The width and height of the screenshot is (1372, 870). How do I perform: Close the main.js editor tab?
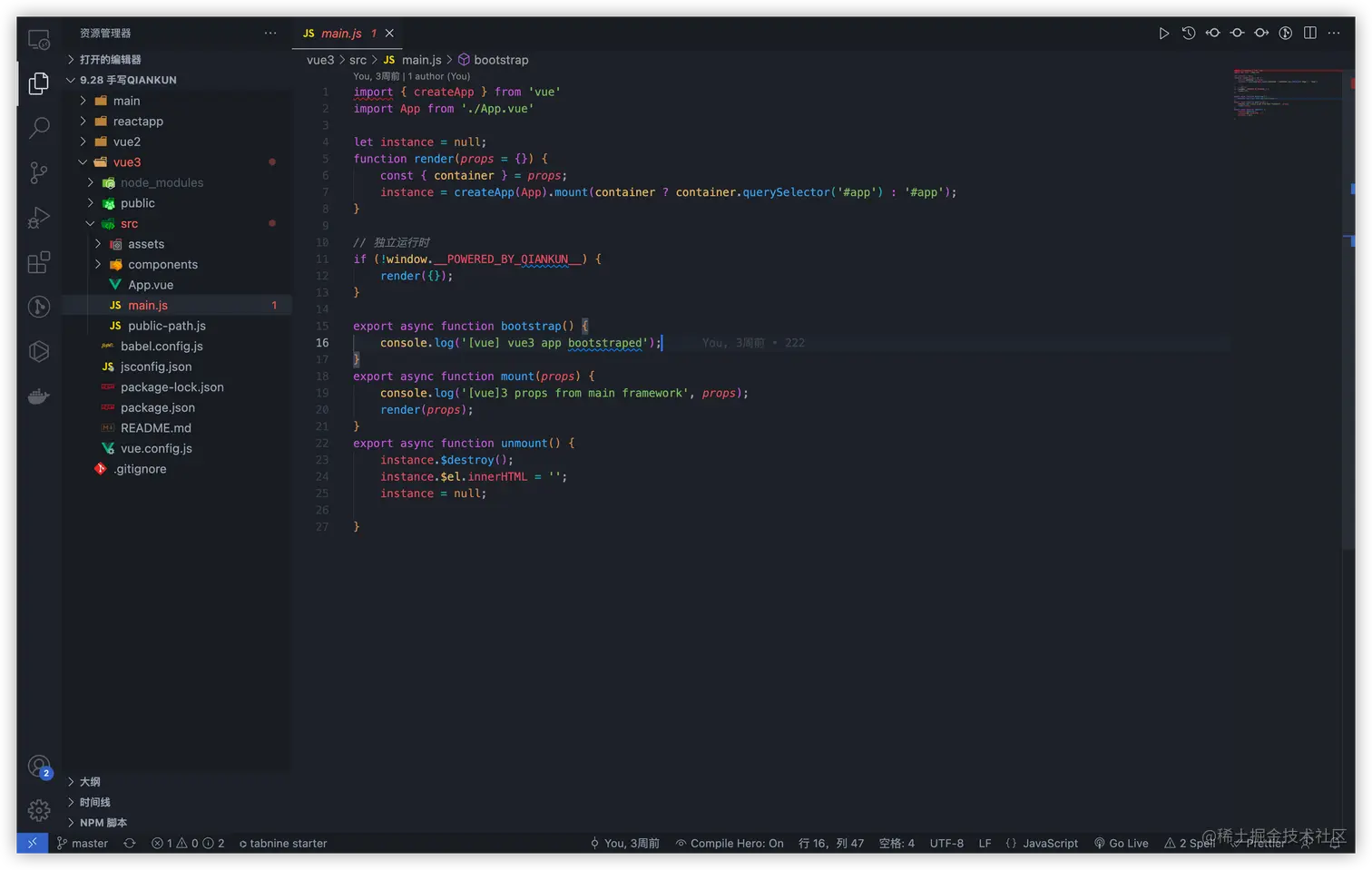pos(389,34)
